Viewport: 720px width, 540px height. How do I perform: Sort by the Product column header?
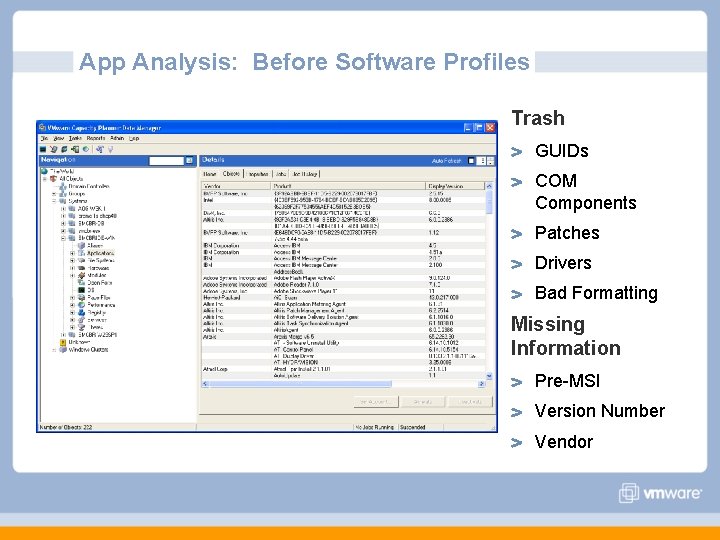pos(348,186)
